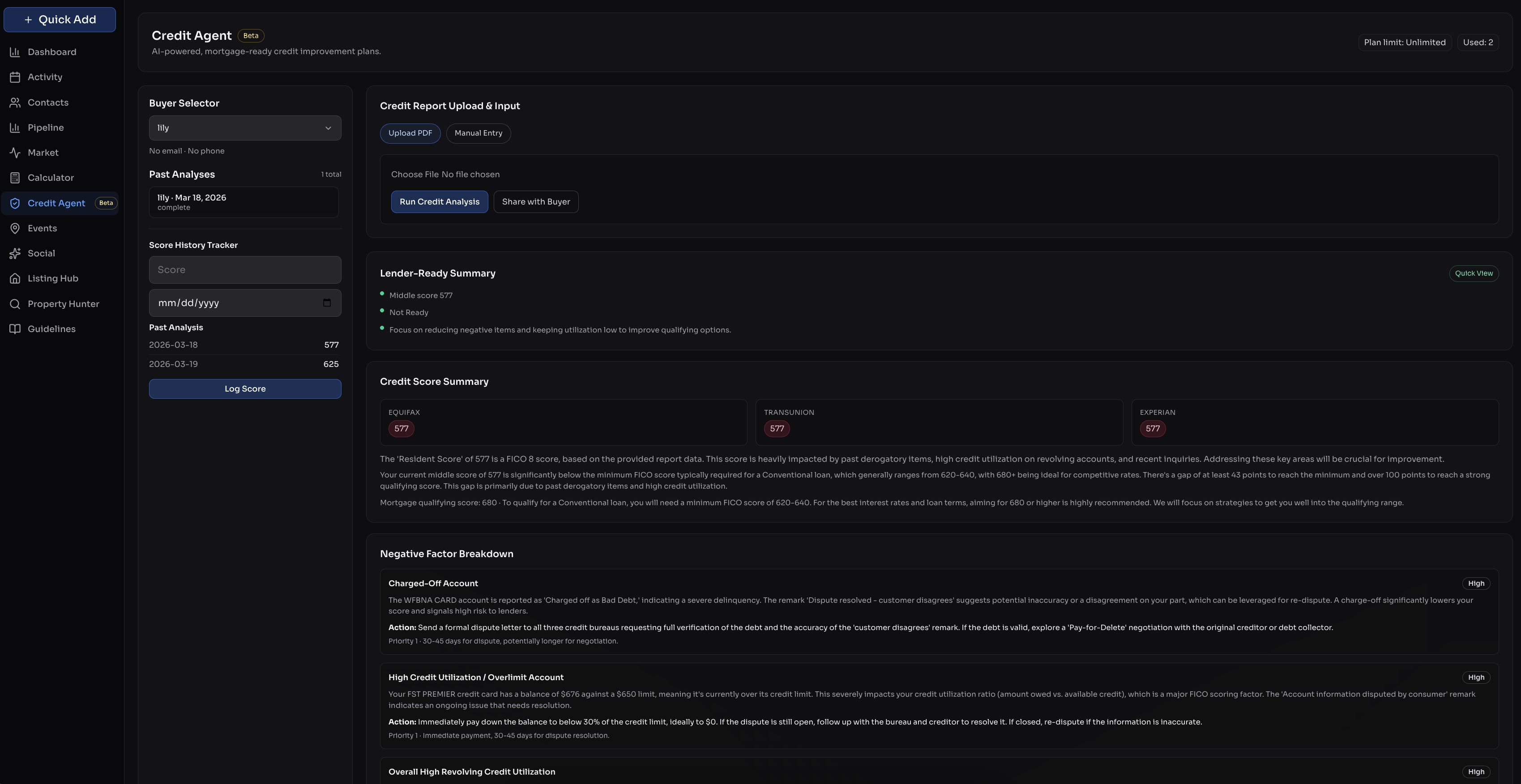Open the Social panel
1521x784 pixels.
coord(40,253)
